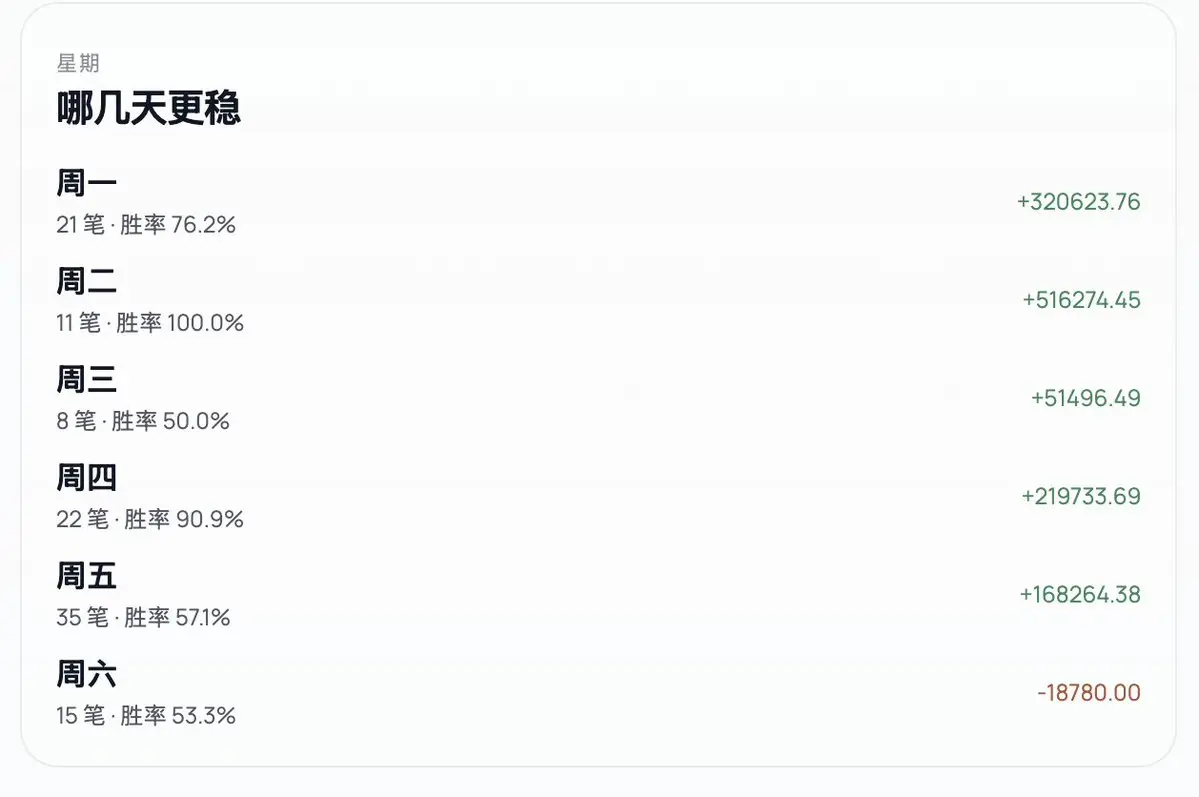Screen dimensions: 1199x797
Task: Select the 11 笔 · 胜率 100.0% text
Action: (x=150, y=323)
